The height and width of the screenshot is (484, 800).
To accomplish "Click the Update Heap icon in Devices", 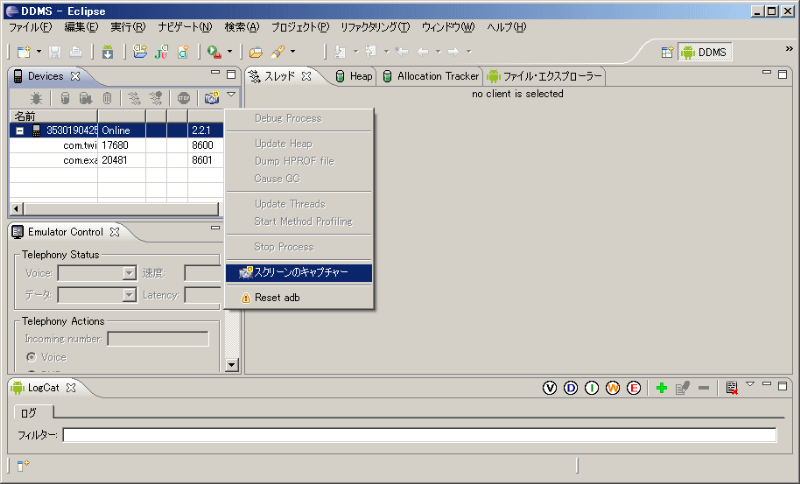I will pyautogui.click(x=65, y=98).
